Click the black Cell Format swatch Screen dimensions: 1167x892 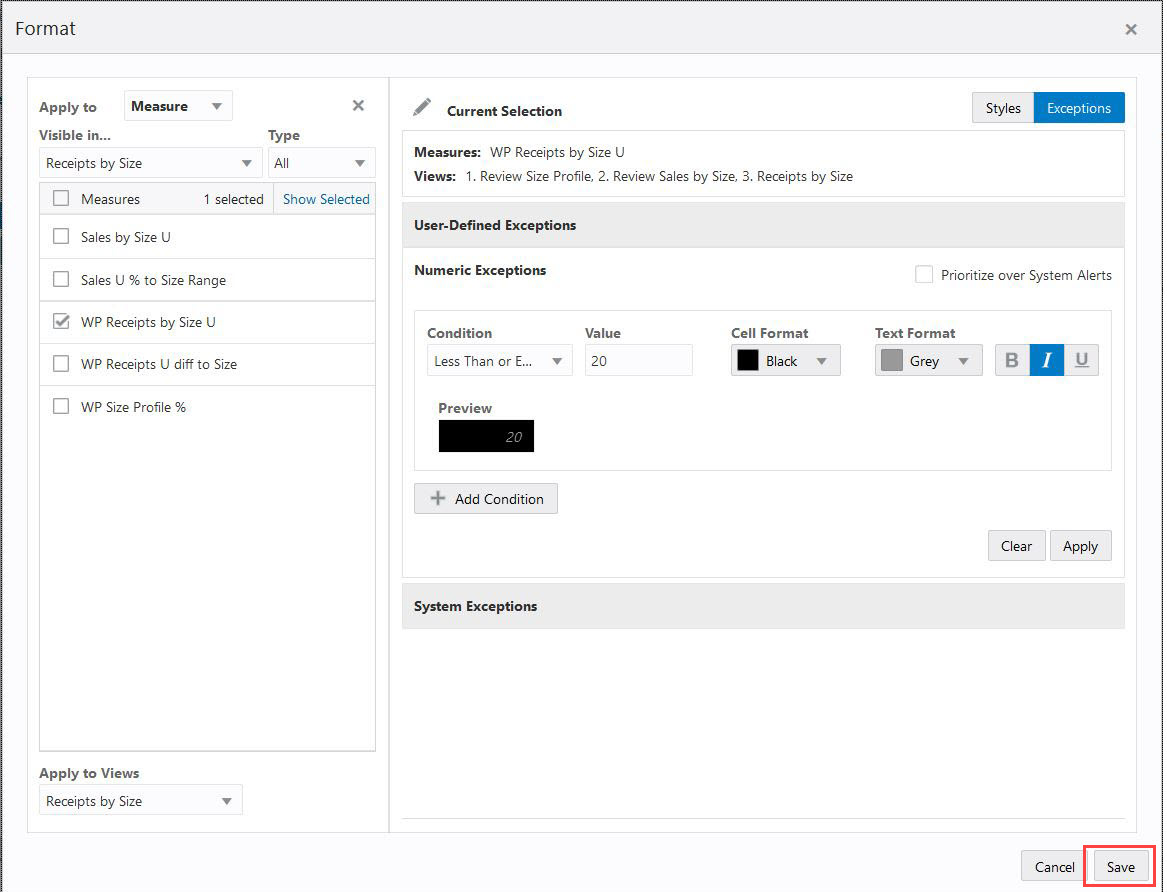[x=747, y=360]
